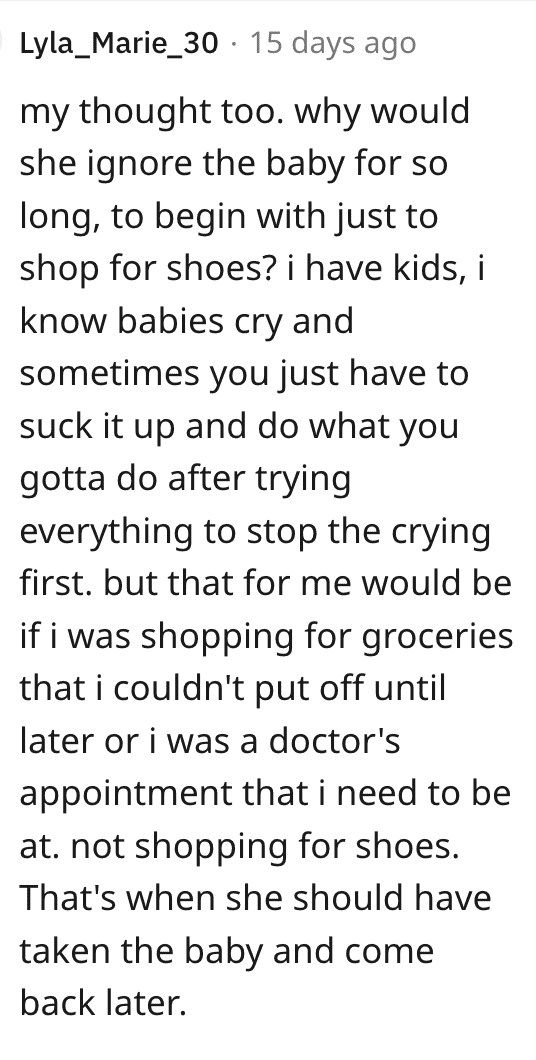Screen dimensions: 536x1060
Task: Click the partial avatar beside Lyla_Marie_30
Action: [3, 42]
